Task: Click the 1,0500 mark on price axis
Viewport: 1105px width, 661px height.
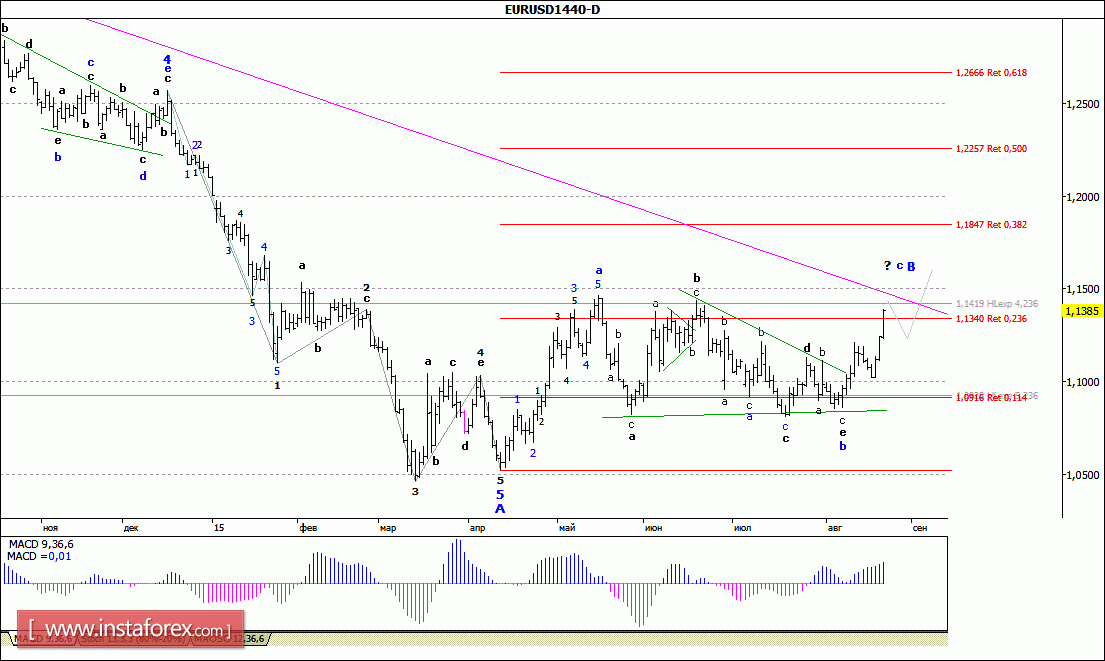Action: 1083,476
